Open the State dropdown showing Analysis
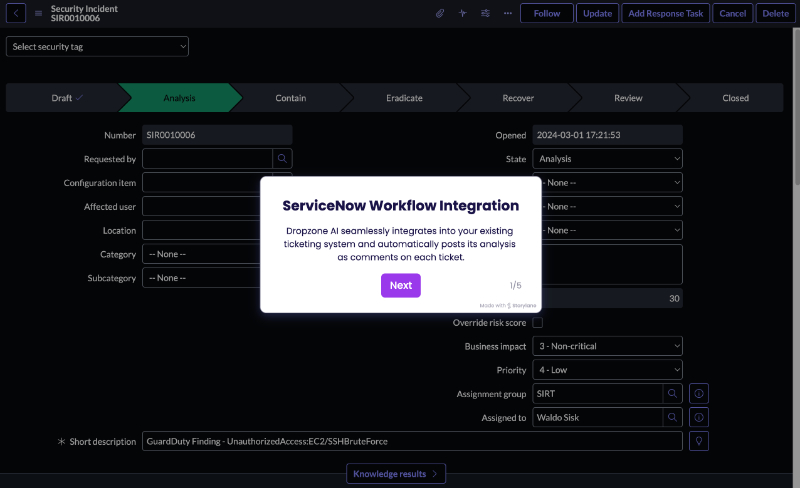Image resolution: width=800 pixels, height=488 pixels. [x=608, y=159]
